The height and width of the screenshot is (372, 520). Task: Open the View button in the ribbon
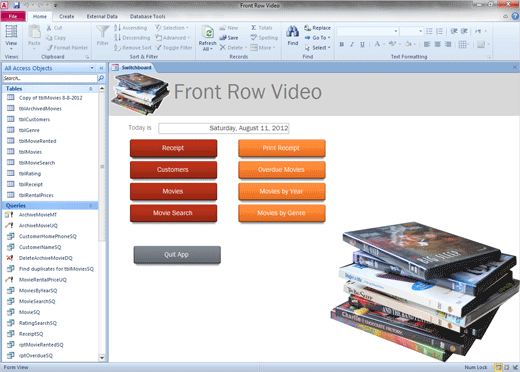tap(11, 37)
